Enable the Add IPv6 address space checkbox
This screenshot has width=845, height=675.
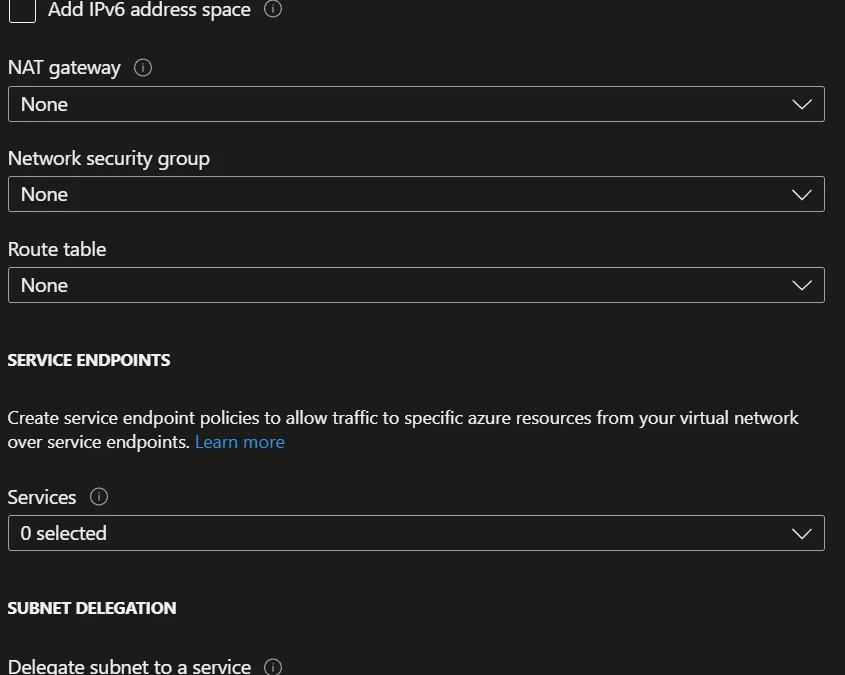point(23,10)
